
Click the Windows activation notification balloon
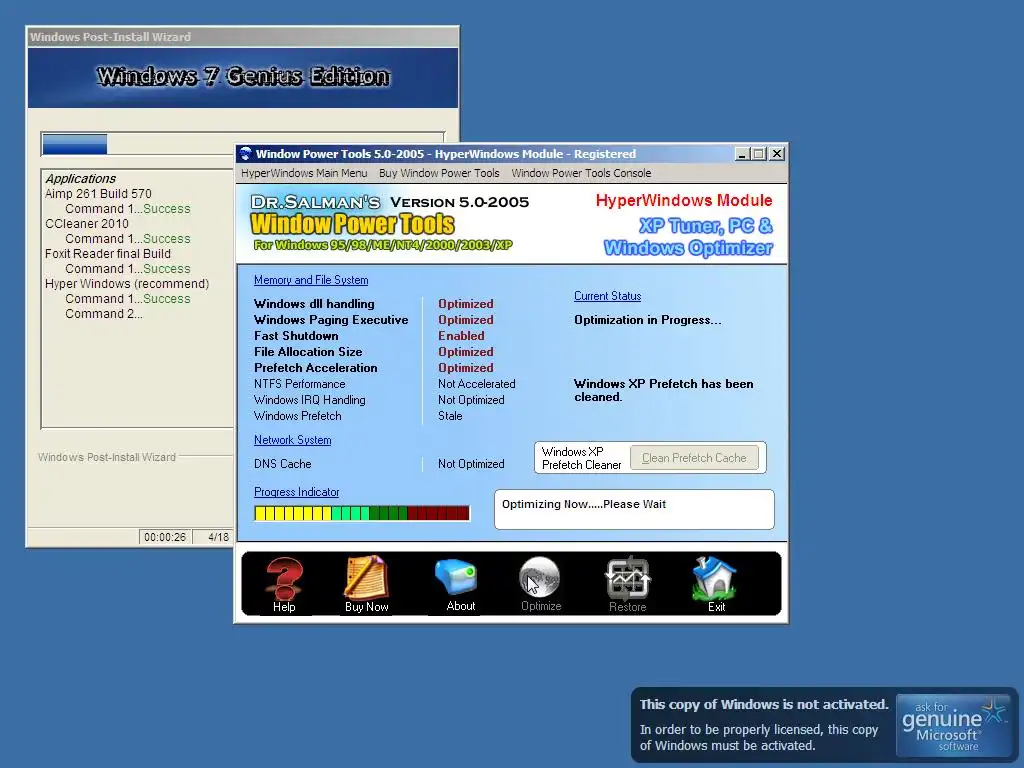click(824, 724)
